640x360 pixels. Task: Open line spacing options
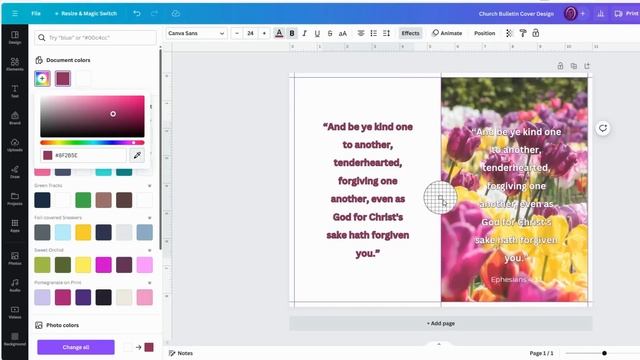tap(387, 33)
